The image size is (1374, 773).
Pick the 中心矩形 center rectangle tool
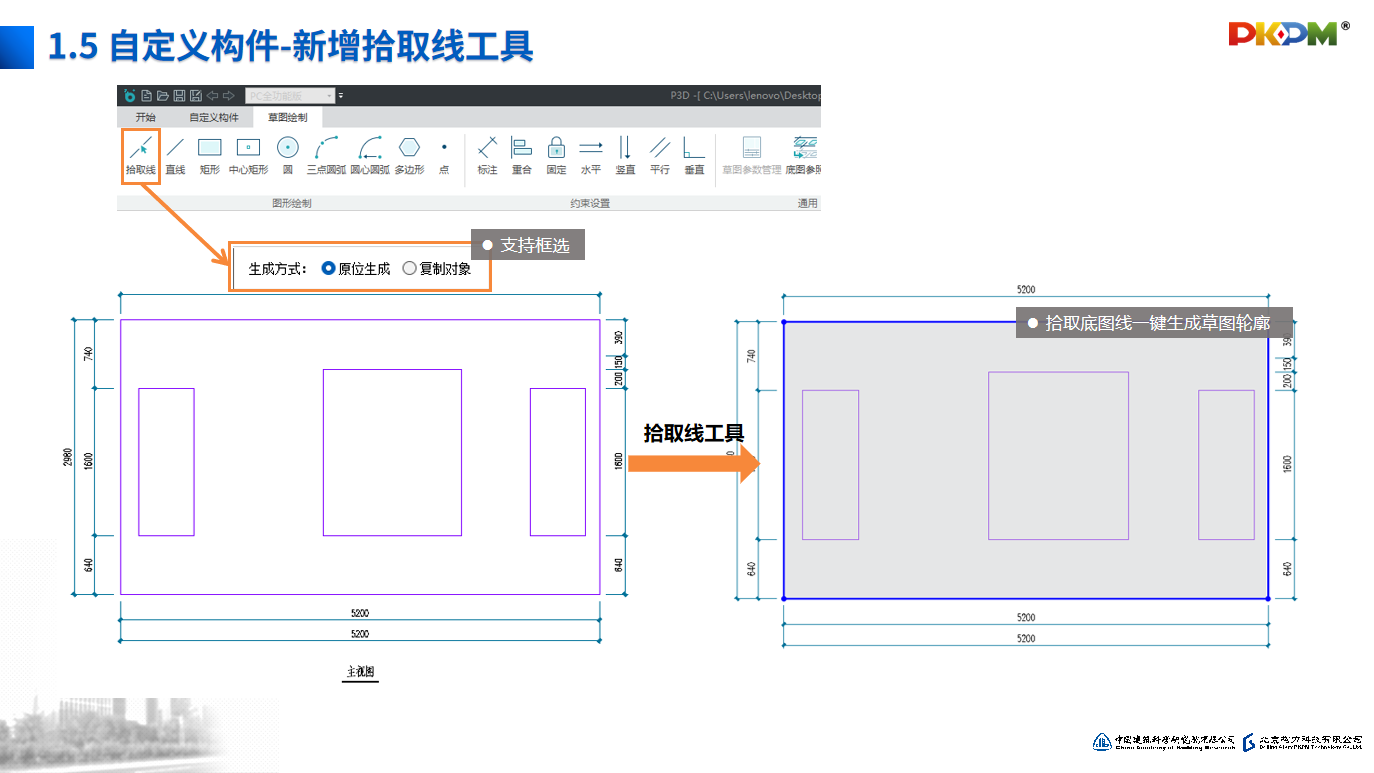pos(248,156)
